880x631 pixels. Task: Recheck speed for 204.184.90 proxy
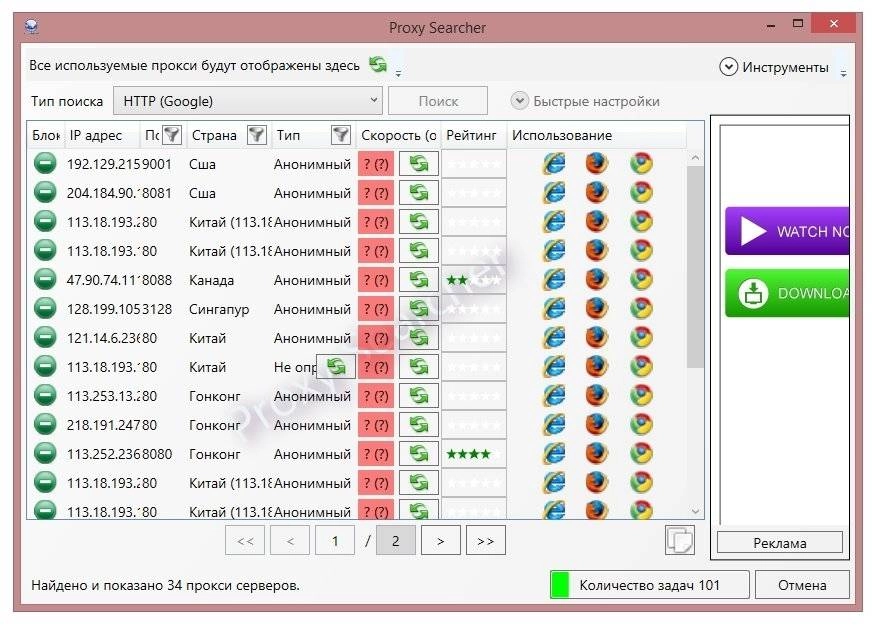click(x=419, y=193)
